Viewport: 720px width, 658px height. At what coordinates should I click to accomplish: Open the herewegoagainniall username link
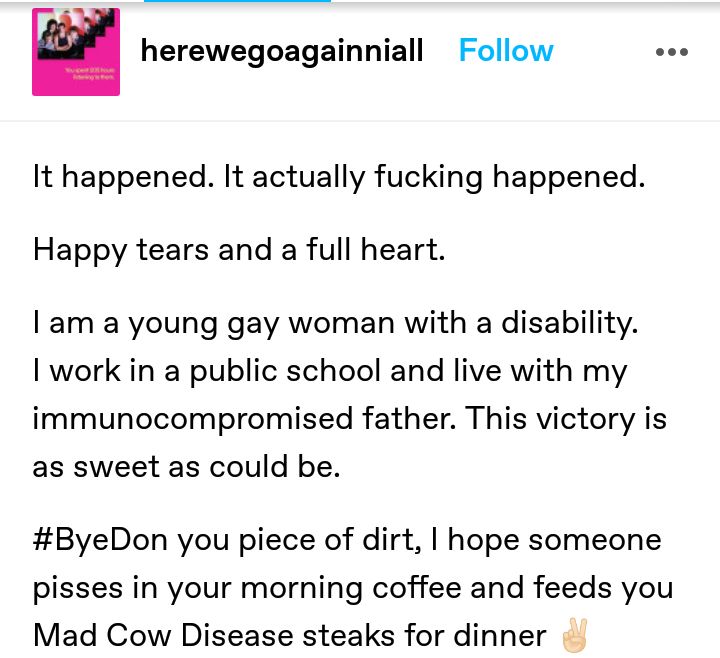pyautogui.click(x=281, y=51)
